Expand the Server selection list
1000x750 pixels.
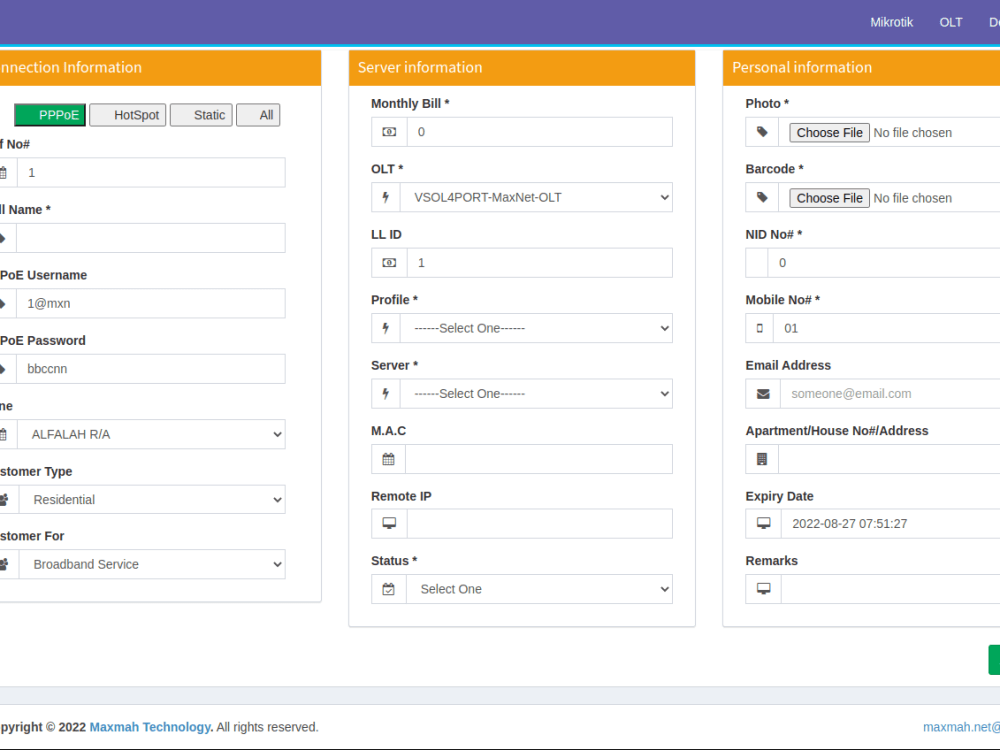point(537,393)
